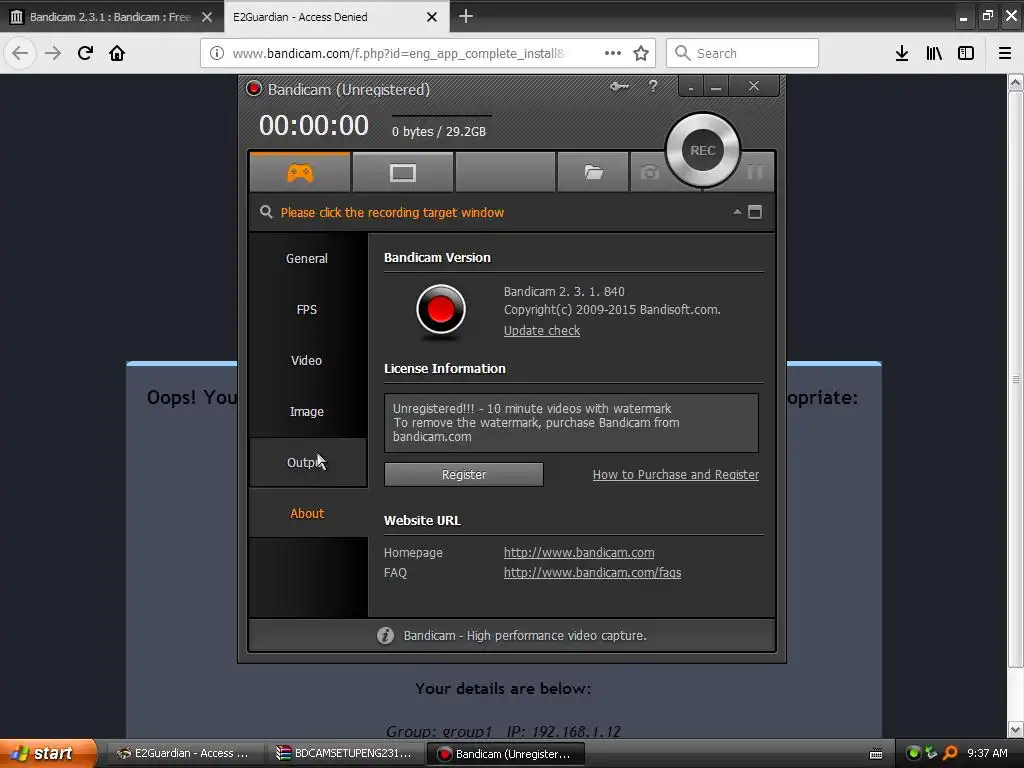Click the Firefox address bar URL

tap(398, 54)
